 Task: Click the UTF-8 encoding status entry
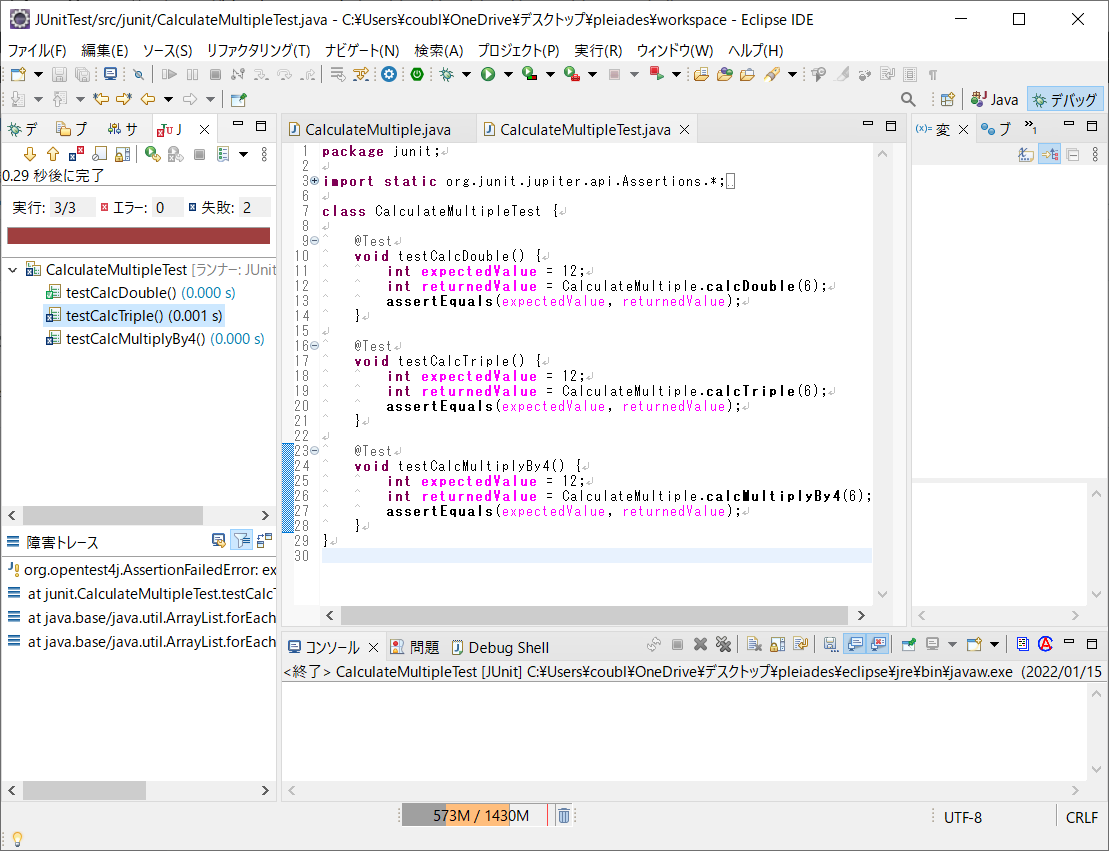point(963,817)
